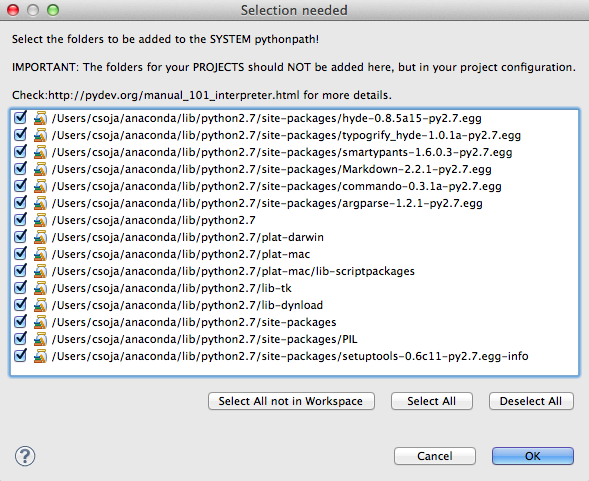The width and height of the screenshot is (589, 481).
Task: Click library icon beside hyde-0.8.5a15 egg
Action: click(x=40, y=118)
